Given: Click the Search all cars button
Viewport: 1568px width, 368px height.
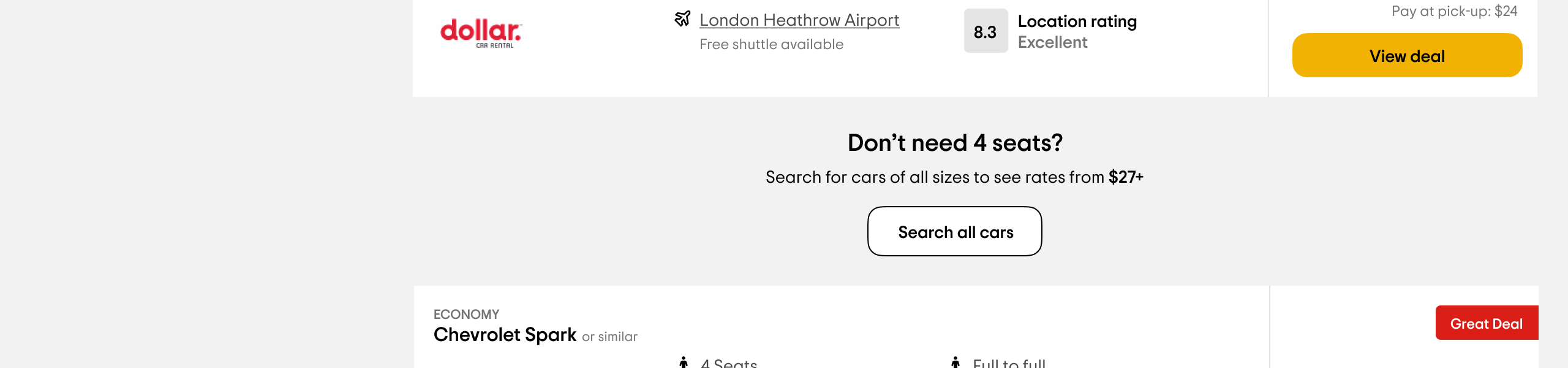Looking at the screenshot, I should (955, 231).
